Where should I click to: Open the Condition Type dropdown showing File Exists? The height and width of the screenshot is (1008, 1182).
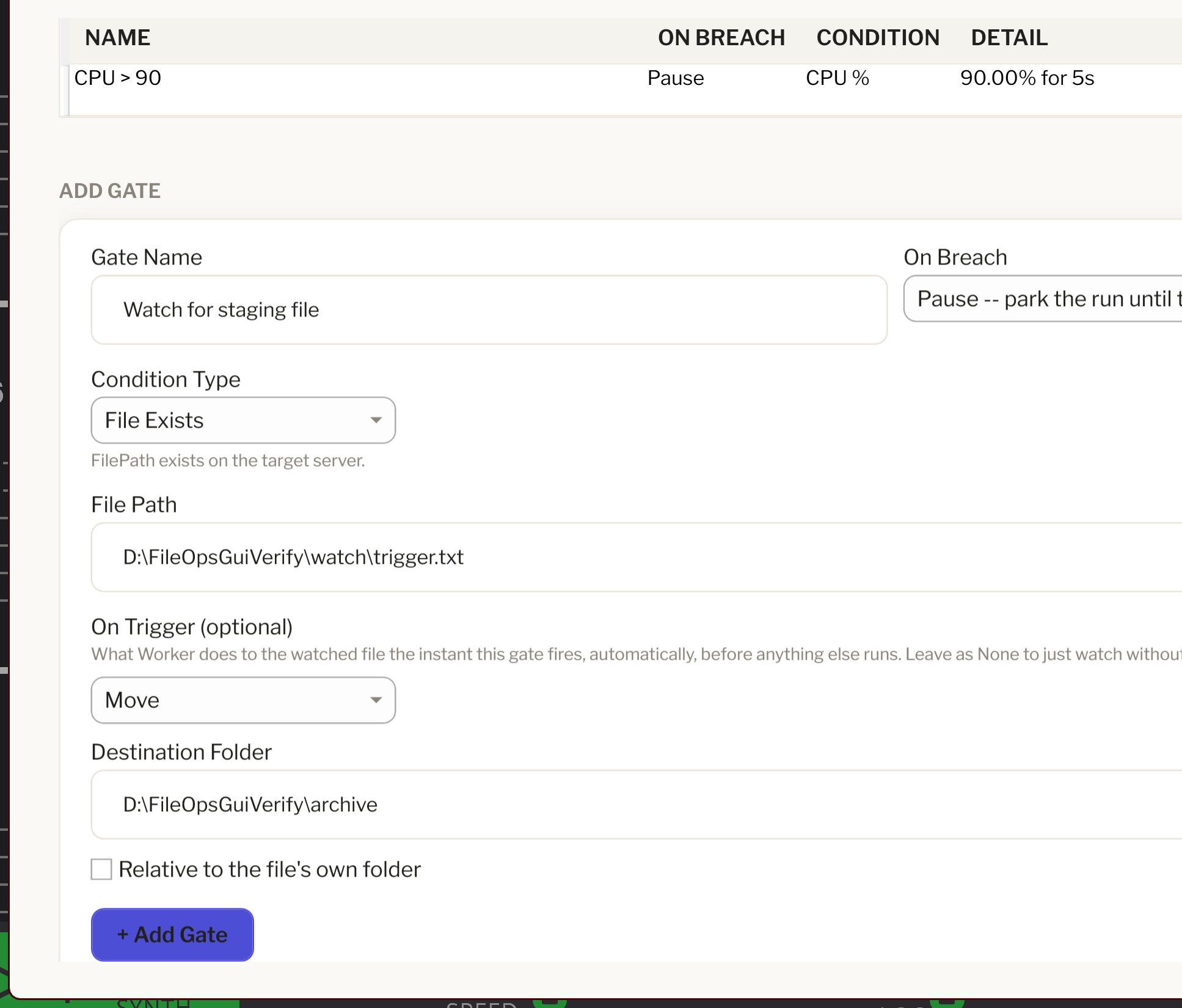tap(243, 420)
